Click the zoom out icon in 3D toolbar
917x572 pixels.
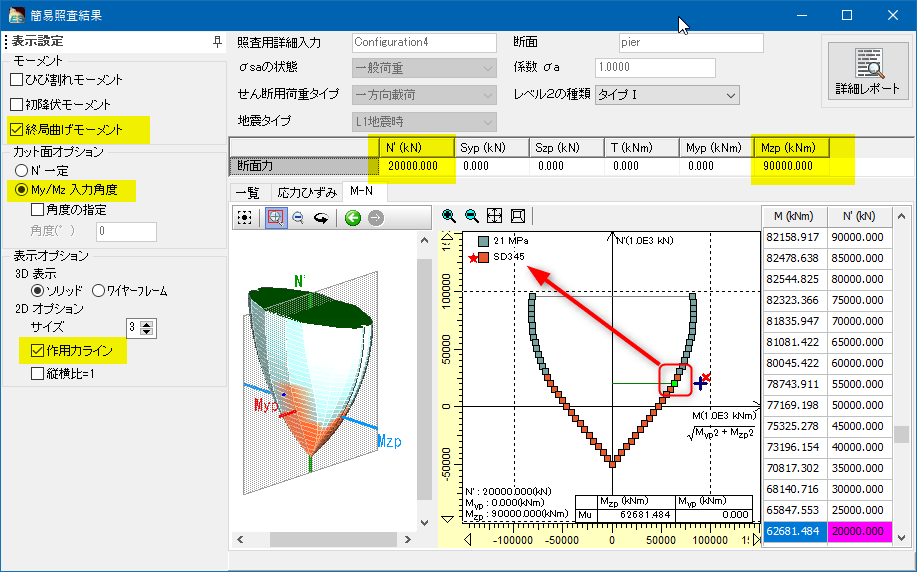[298, 218]
